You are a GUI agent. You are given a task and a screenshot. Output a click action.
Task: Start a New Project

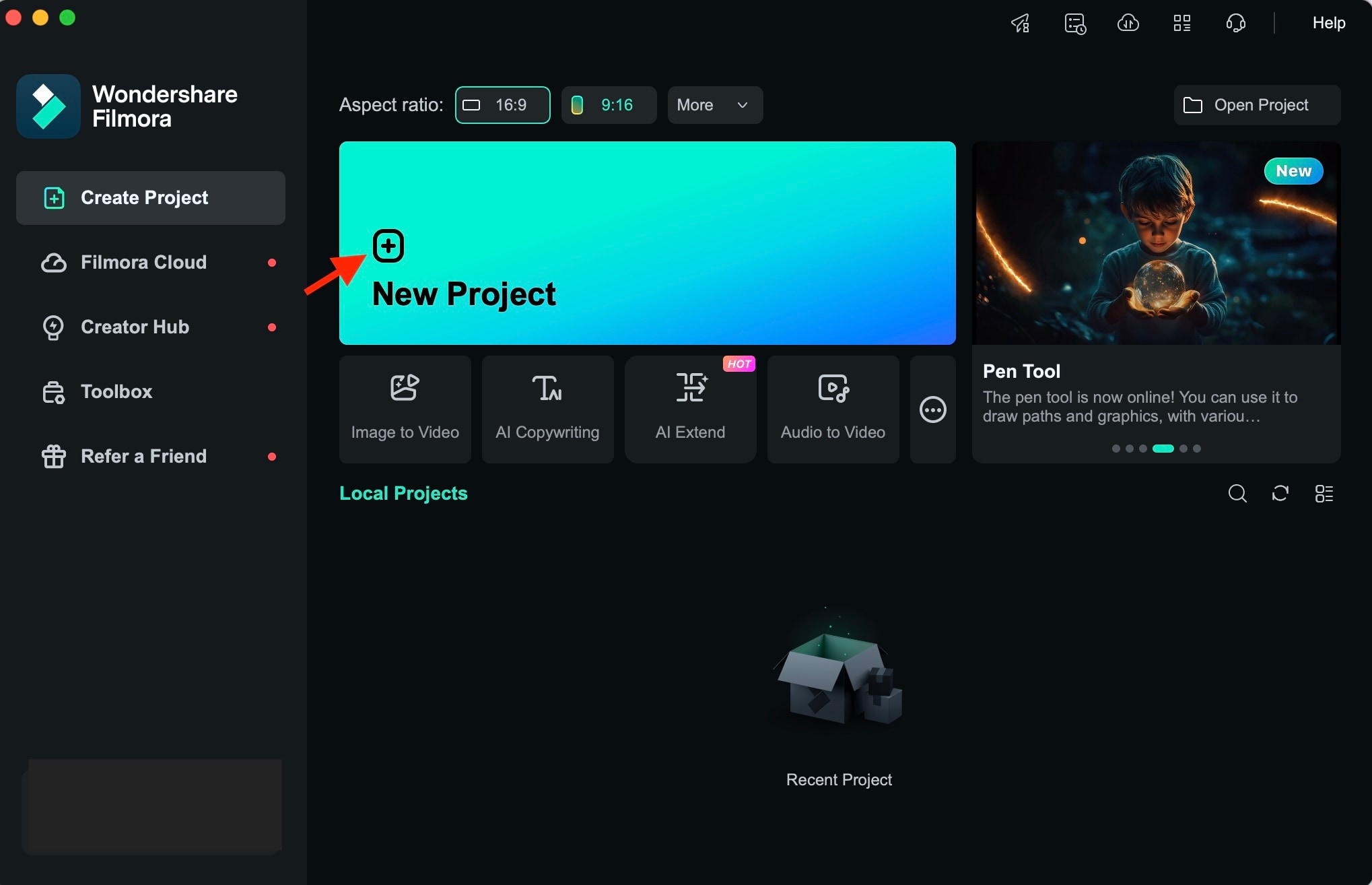pos(647,243)
